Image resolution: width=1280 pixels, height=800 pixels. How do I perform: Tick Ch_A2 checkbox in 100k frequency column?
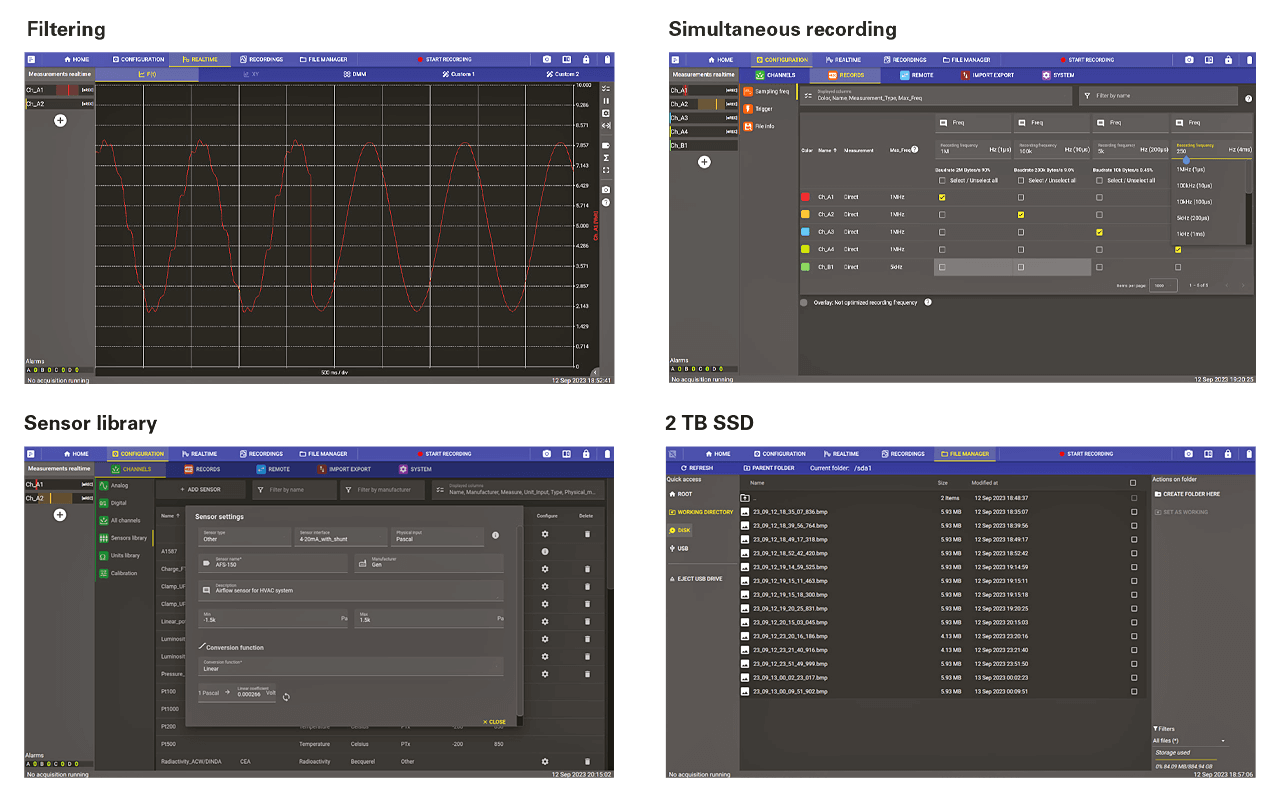1021,215
